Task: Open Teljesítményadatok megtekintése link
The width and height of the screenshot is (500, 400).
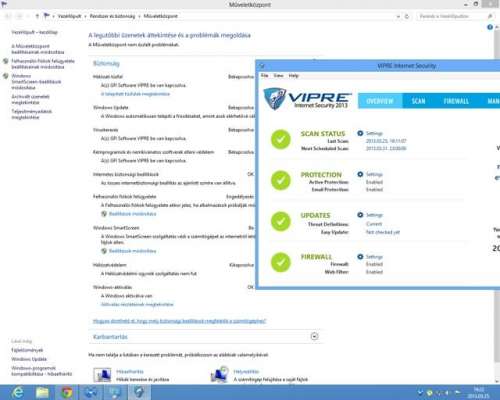Action: (x=31, y=114)
